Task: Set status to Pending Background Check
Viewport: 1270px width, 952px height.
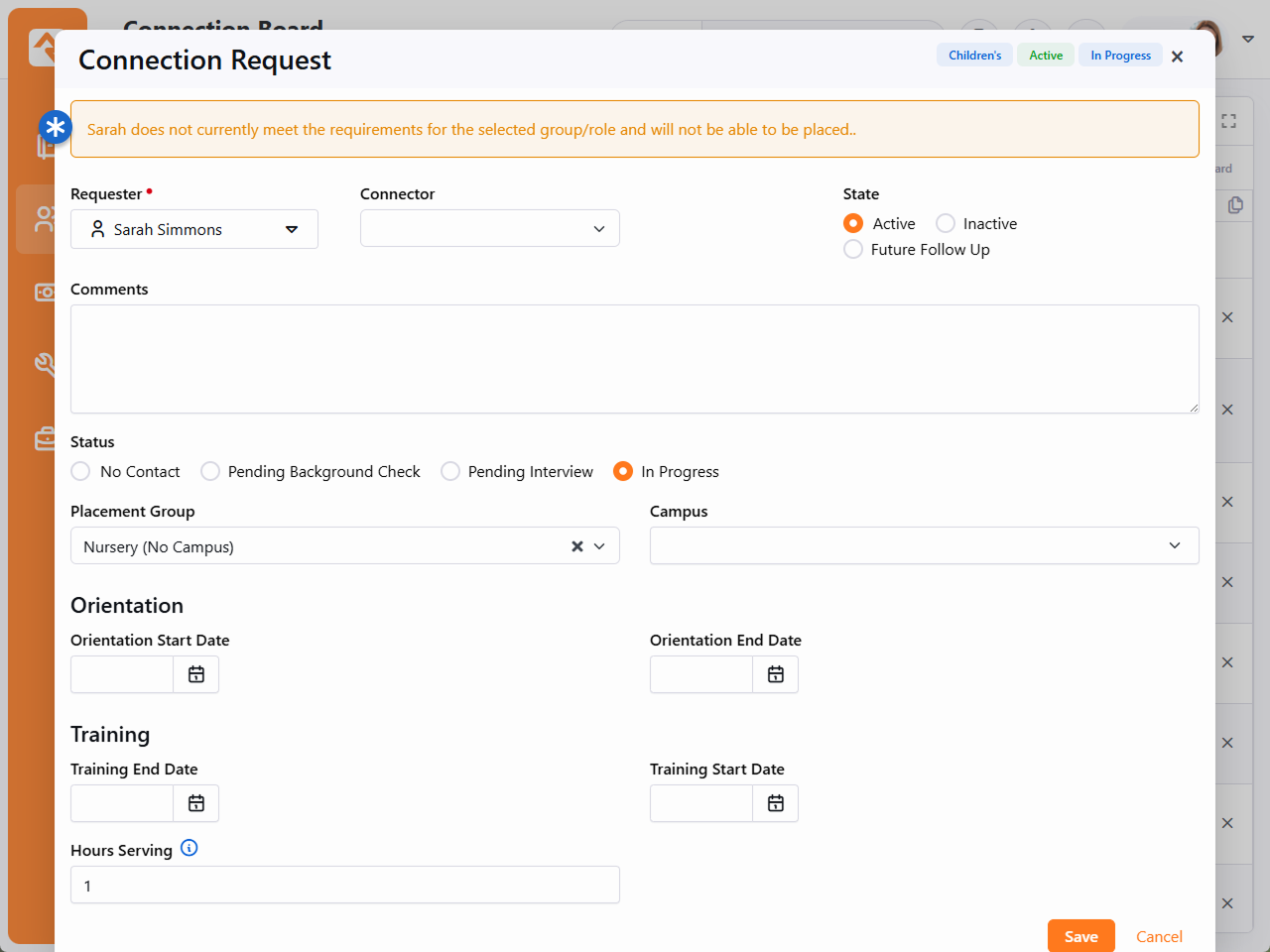Action: pyautogui.click(x=210, y=472)
